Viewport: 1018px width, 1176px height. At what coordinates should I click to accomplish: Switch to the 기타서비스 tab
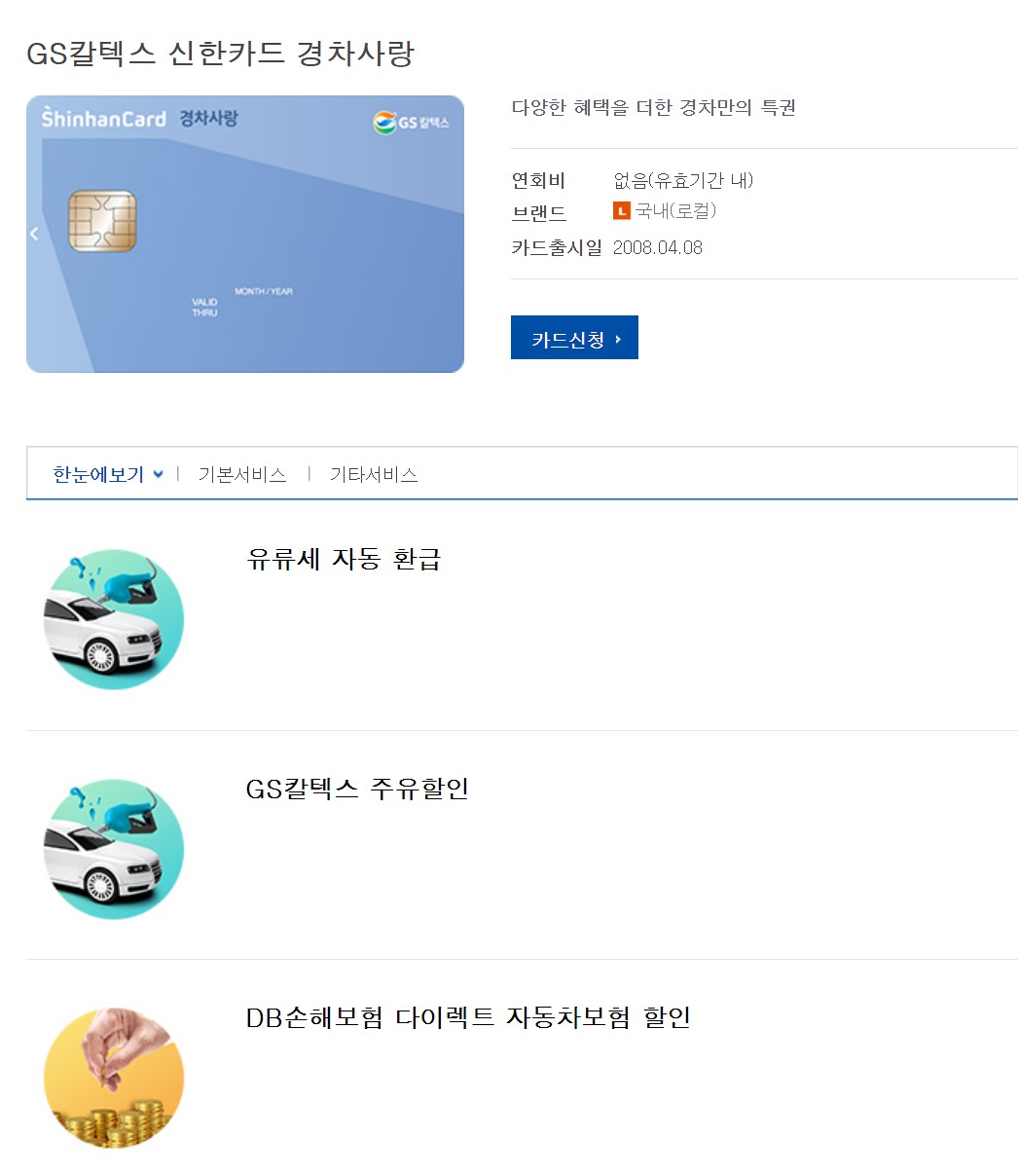pos(371,474)
